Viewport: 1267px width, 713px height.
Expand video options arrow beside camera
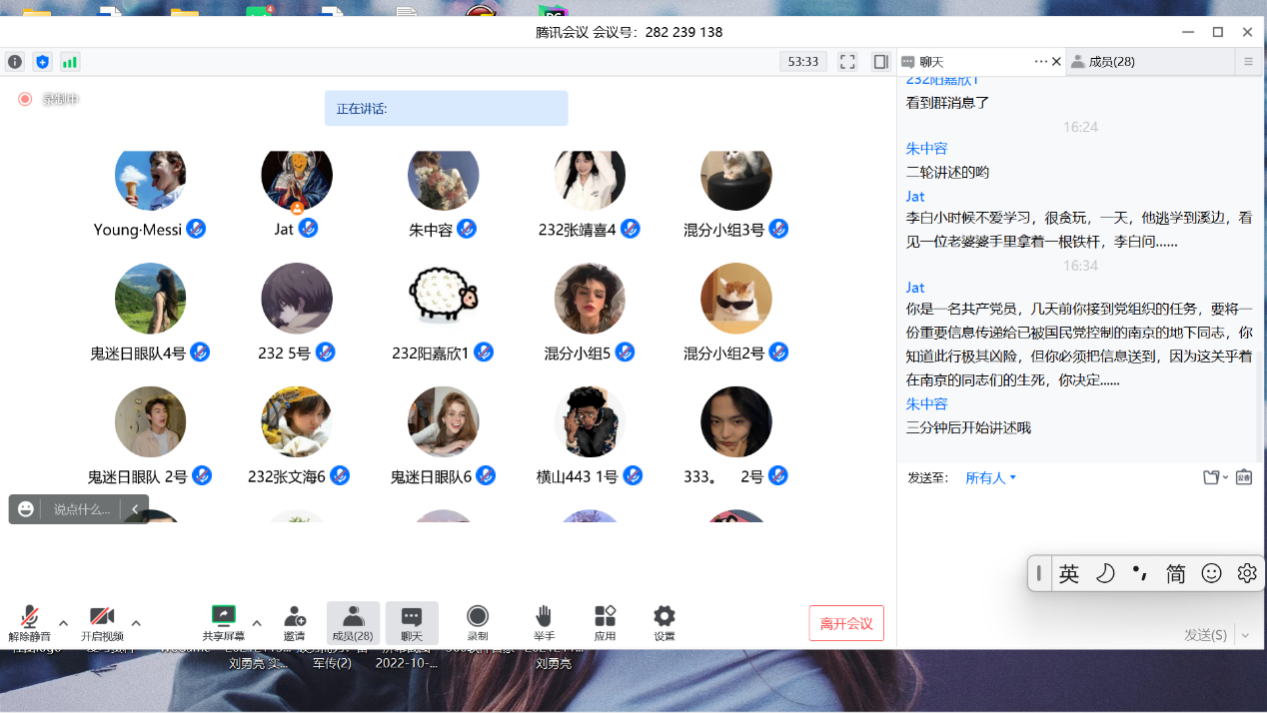point(136,623)
